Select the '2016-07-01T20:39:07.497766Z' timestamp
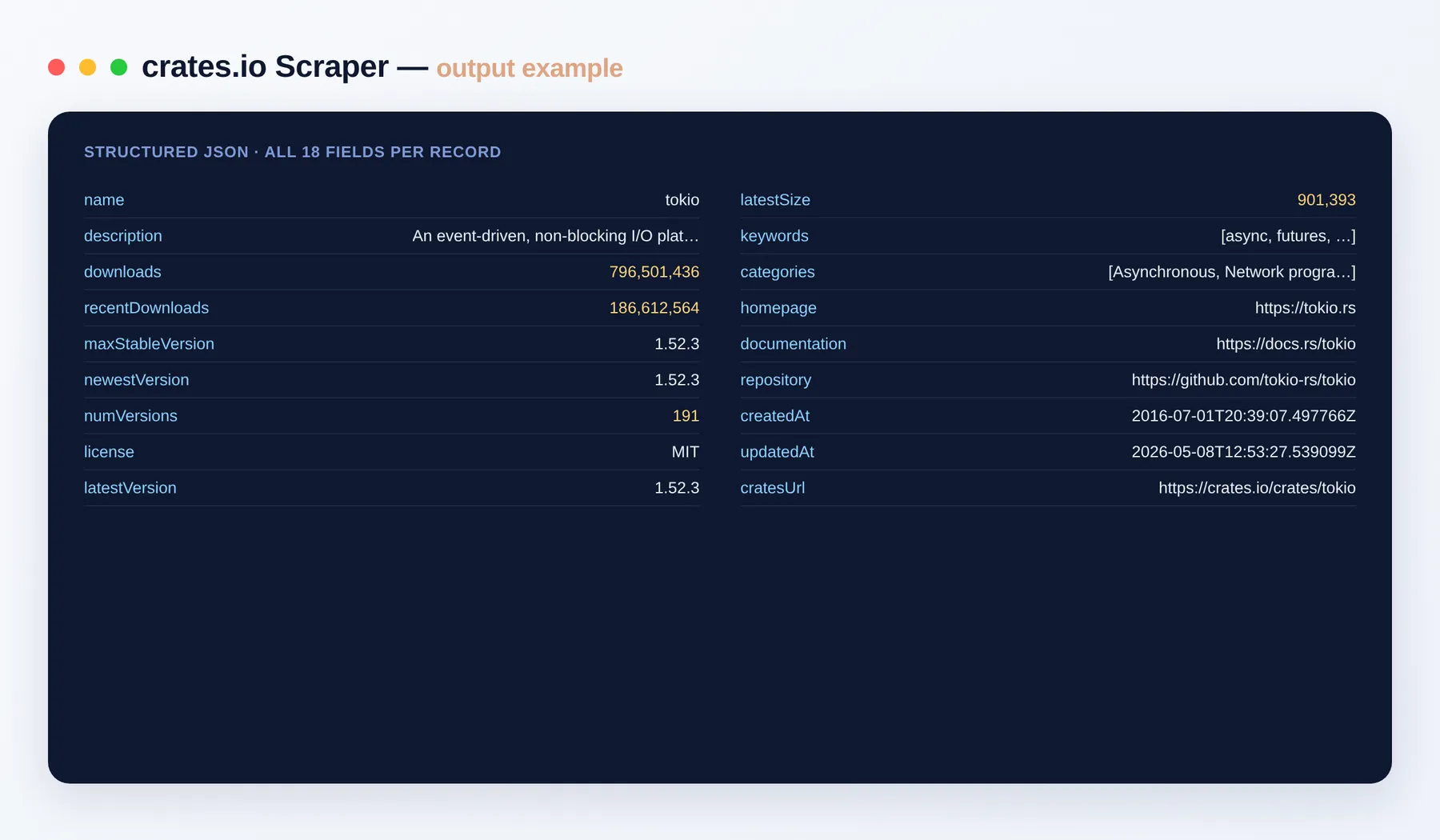Screen dimensions: 1440x840 pyautogui.click(x=1243, y=416)
